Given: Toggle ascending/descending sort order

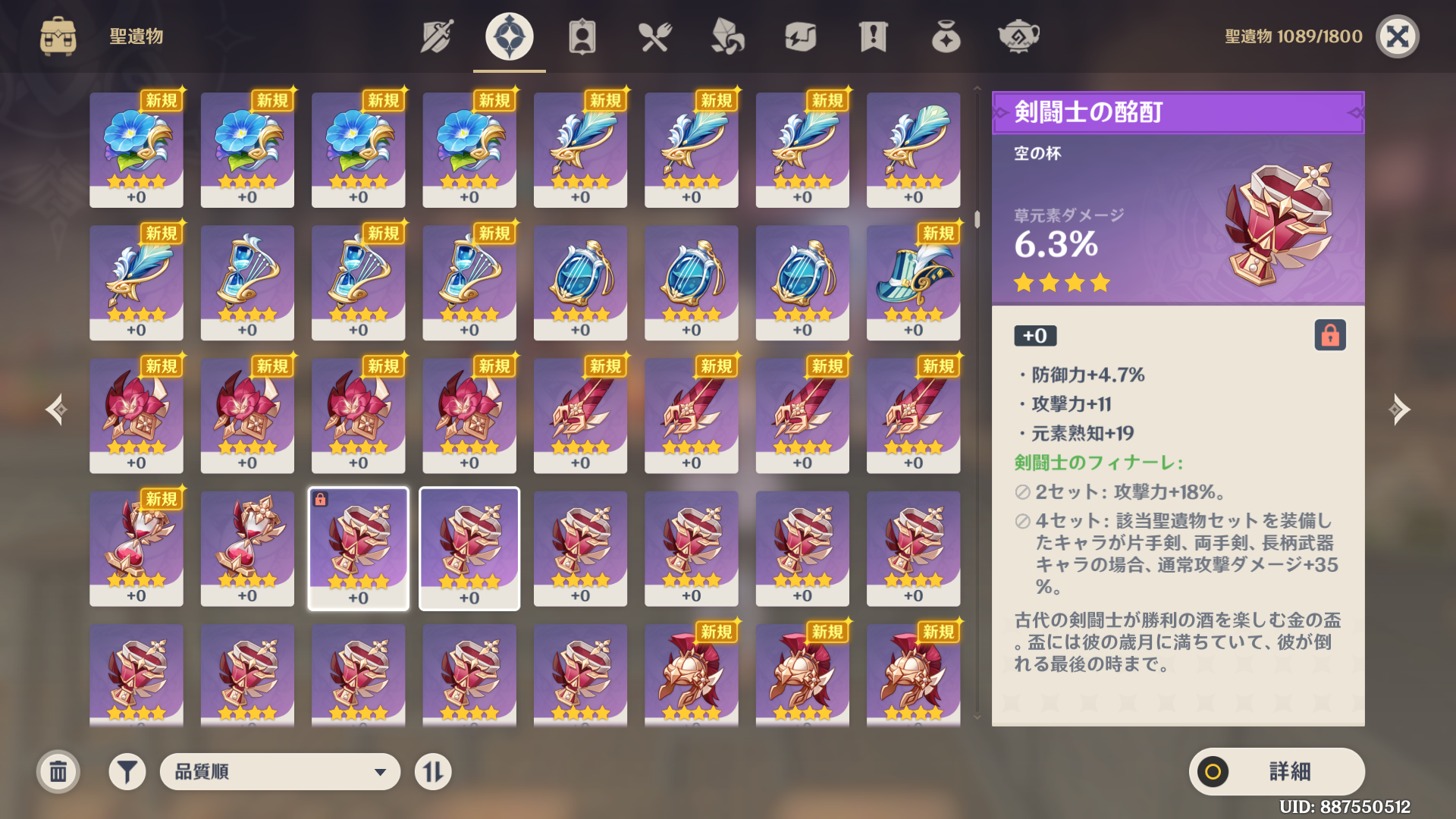Looking at the screenshot, I should (433, 772).
